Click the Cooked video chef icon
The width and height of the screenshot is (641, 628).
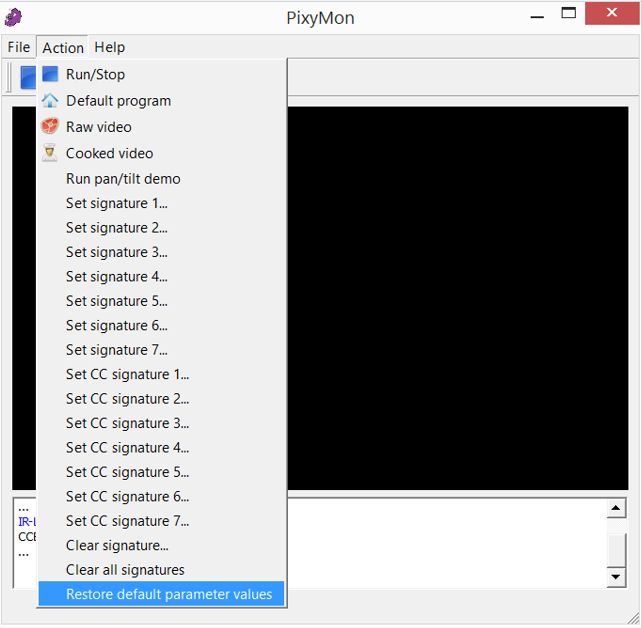[50, 153]
